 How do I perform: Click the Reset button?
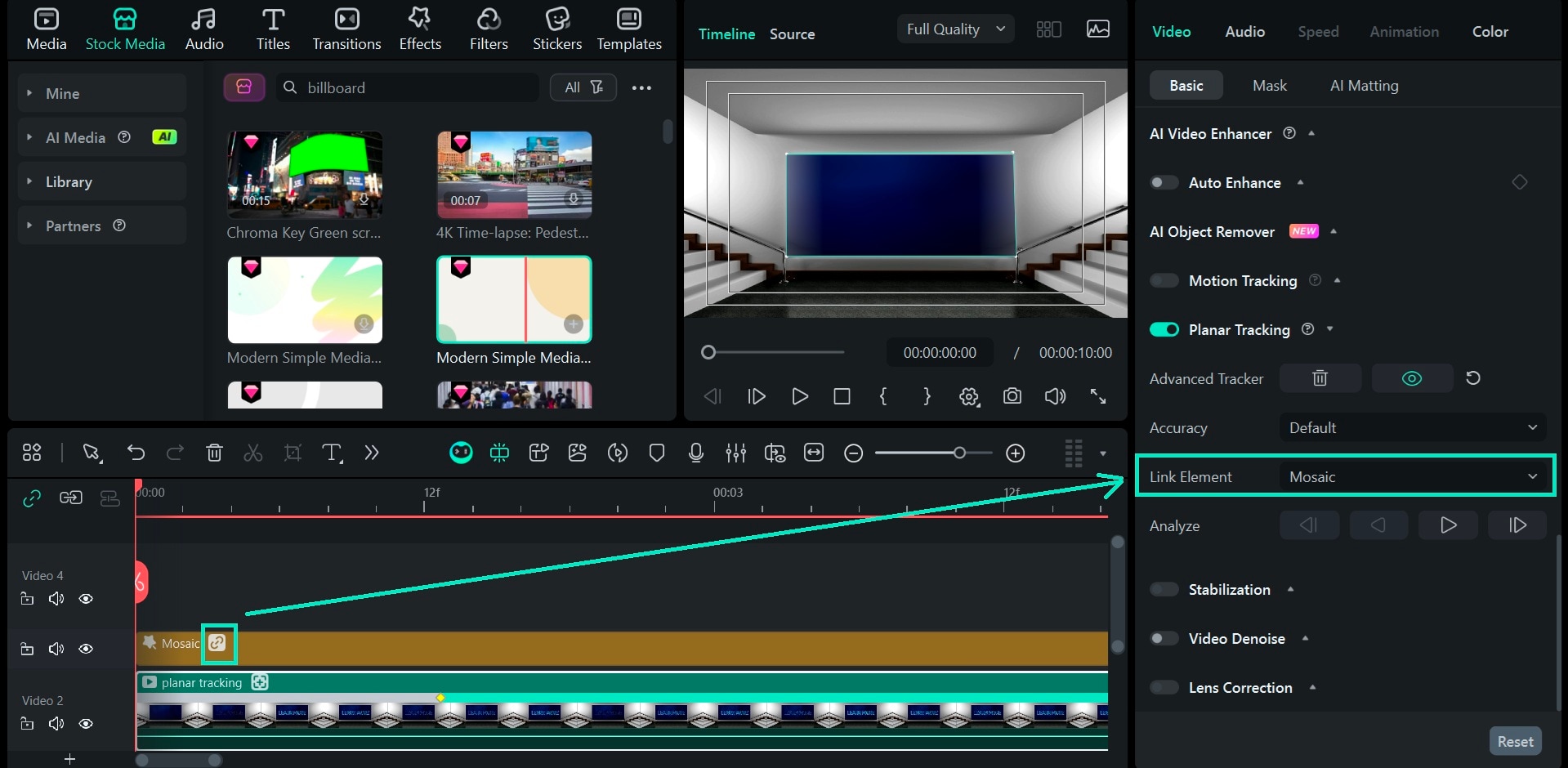point(1515,742)
